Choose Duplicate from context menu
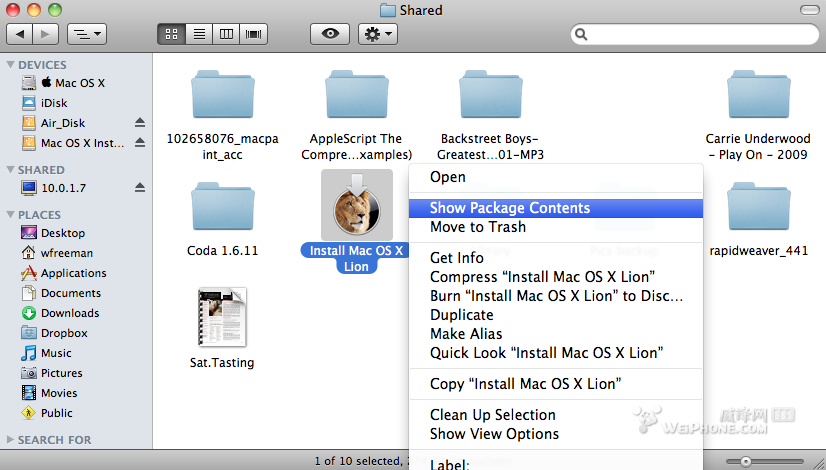This screenshot has height=470, width=826. pyautogui.click(x=556, y=315)
